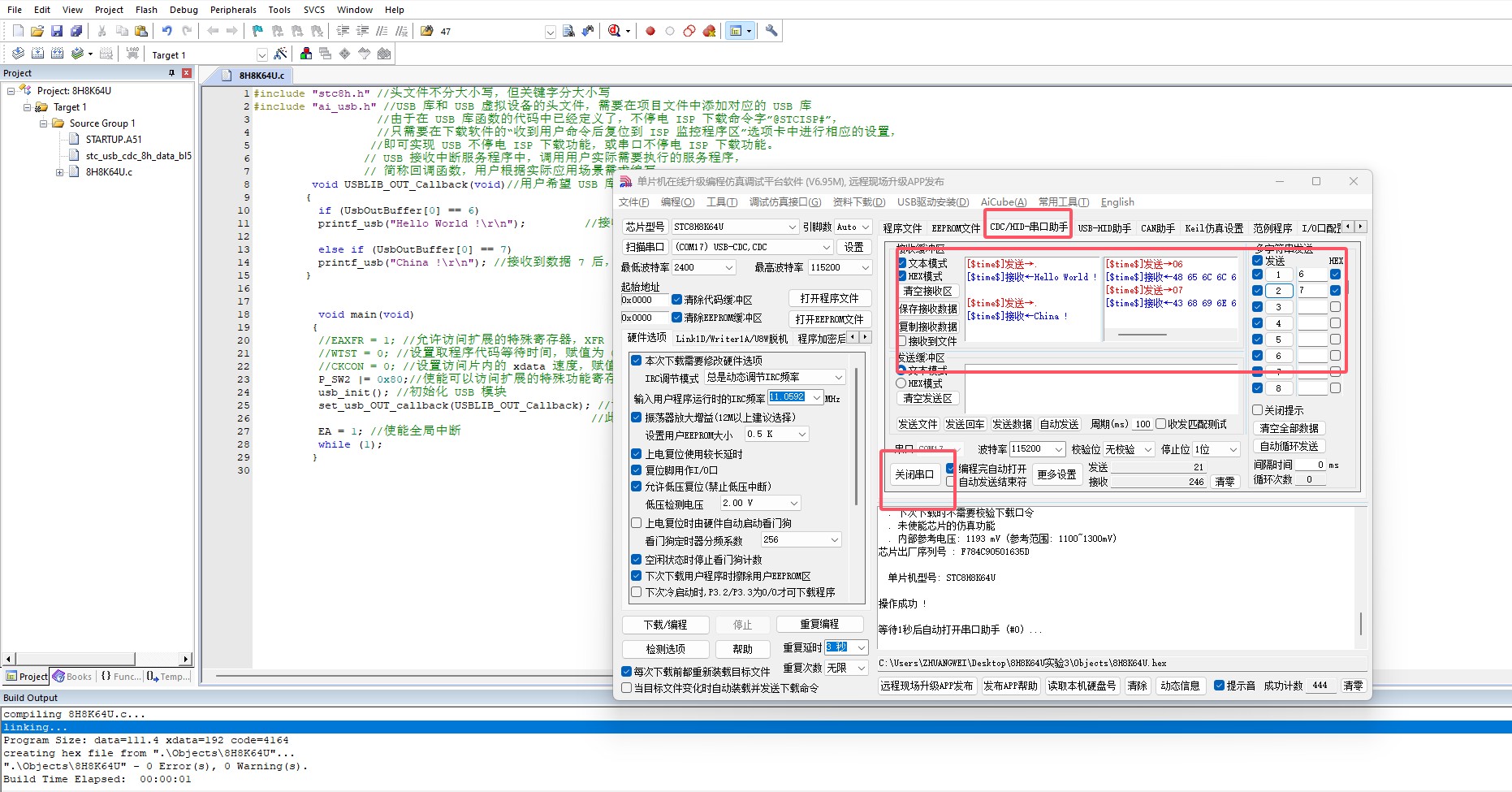Image resolution: width=1512 pixels, height=792 pixels.
Task: Click the 下载/编程 button
Action: 665,625
